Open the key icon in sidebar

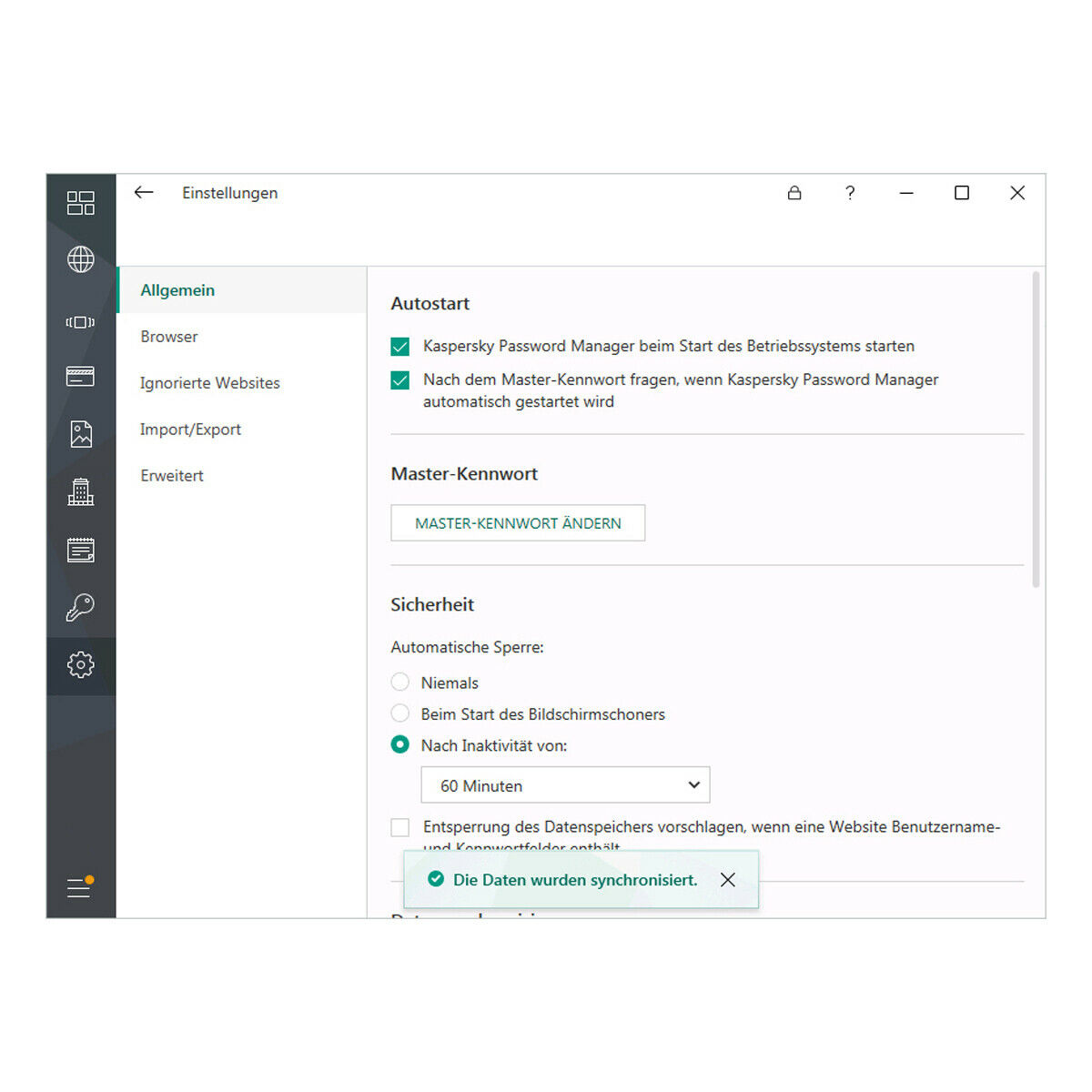pyautogui.click(x=80, y=607)
